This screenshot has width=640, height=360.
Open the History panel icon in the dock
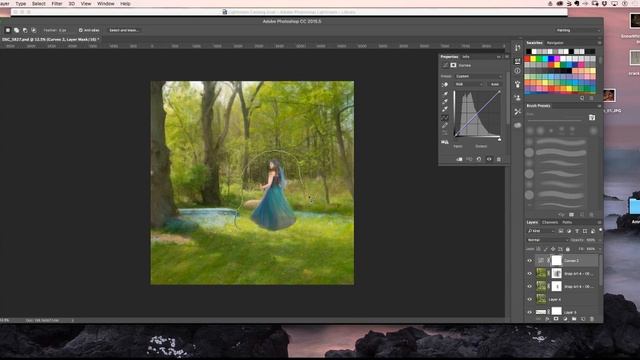518,48
